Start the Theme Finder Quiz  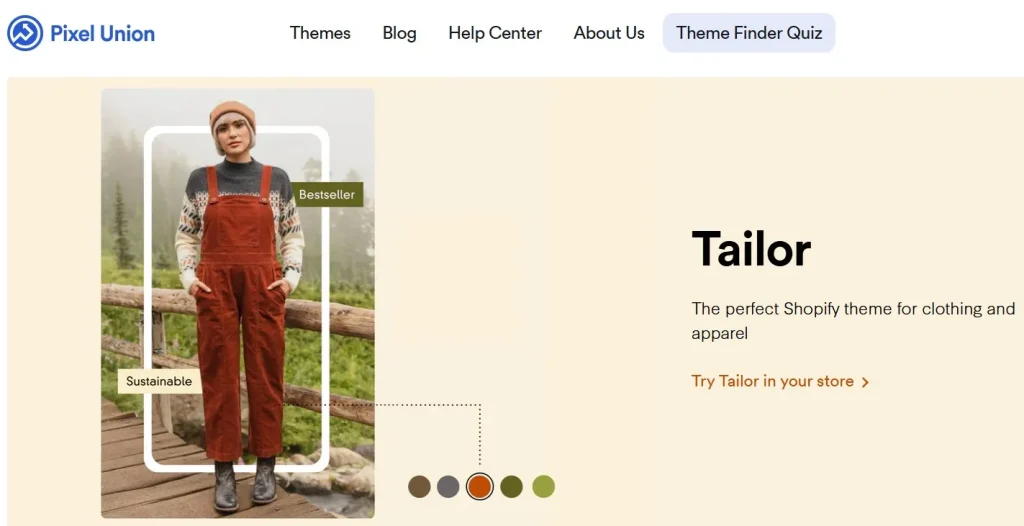click(x=749, y=33)
